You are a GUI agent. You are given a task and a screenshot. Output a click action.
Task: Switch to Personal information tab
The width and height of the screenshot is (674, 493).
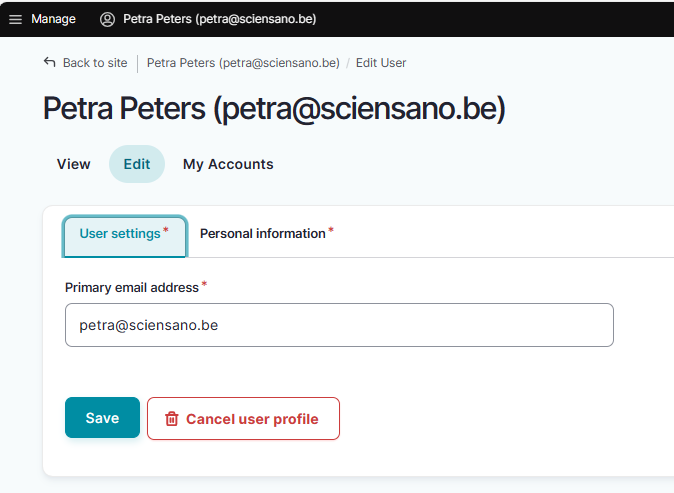tap(263, 234)
